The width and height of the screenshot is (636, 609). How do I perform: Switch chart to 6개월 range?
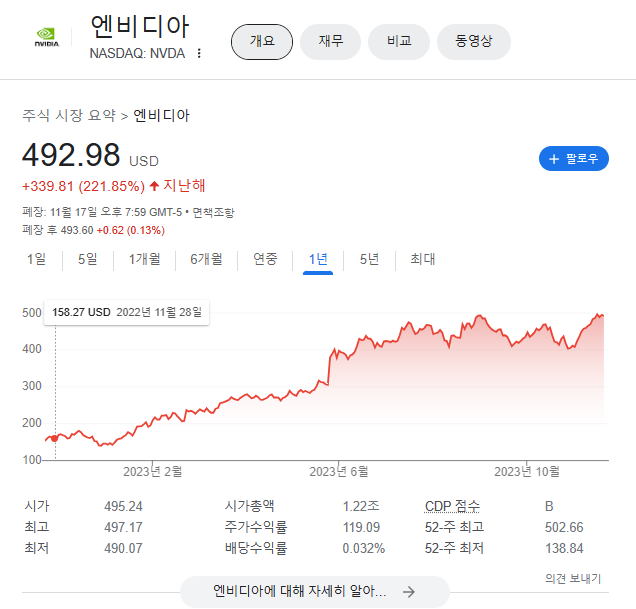[206, 259]
